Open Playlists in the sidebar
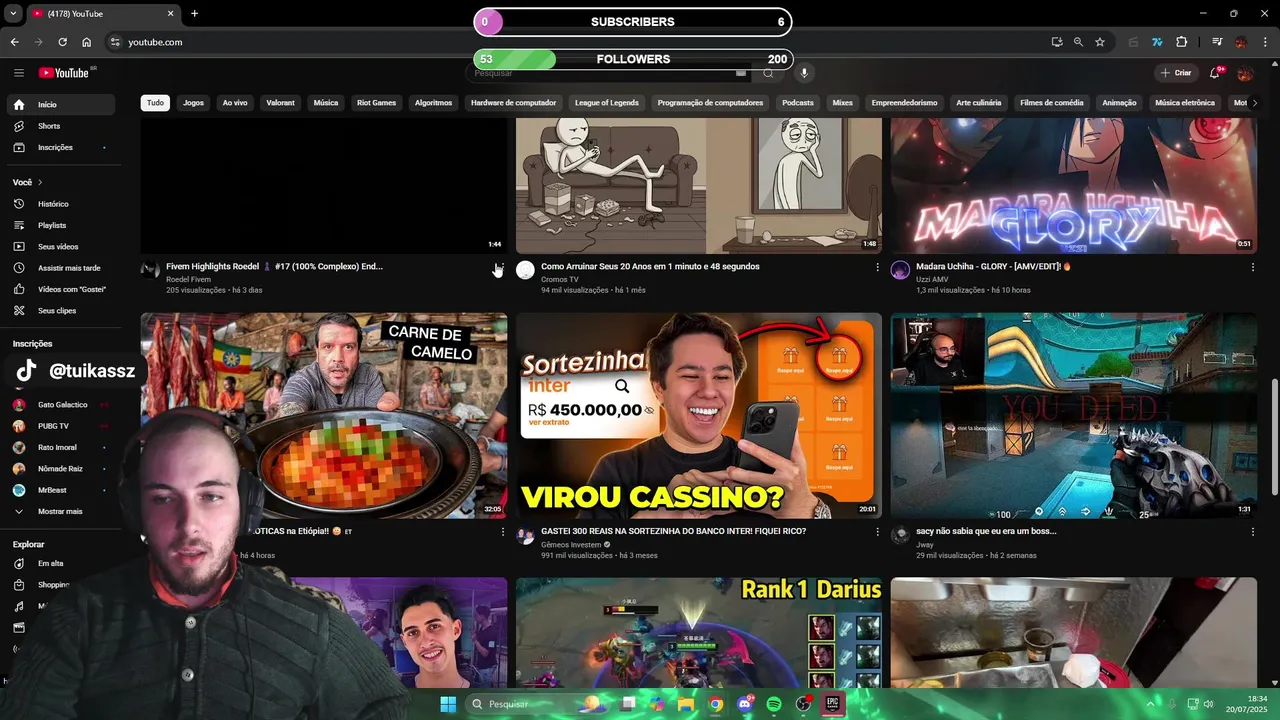Screen dimensions: 1280x720 coord(60,225)
